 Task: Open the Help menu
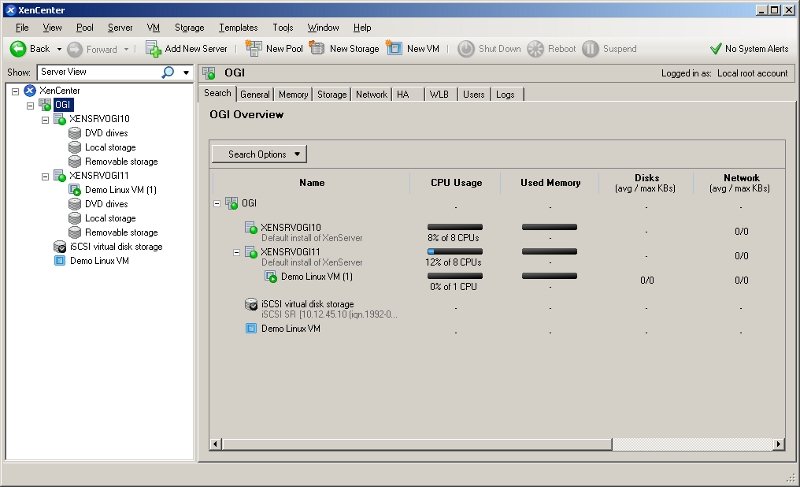click(362, 28)
